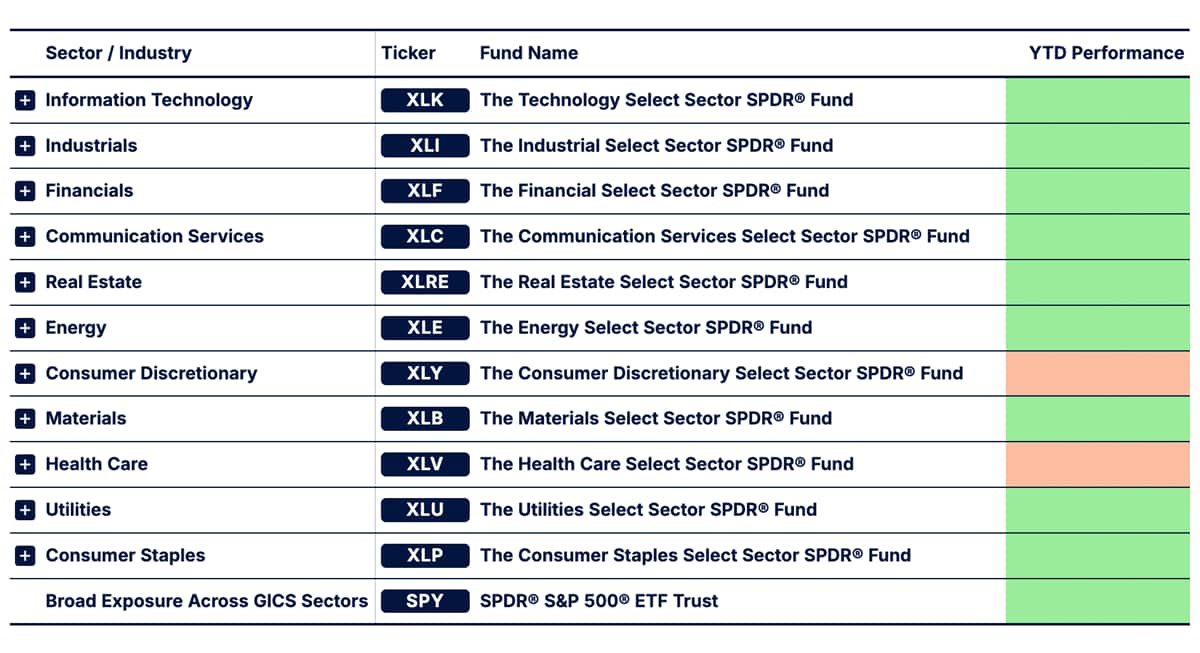This screenshot has width=1200, height=653.
Task: Expand the Industrials sector row
Action: click(26, 146)
